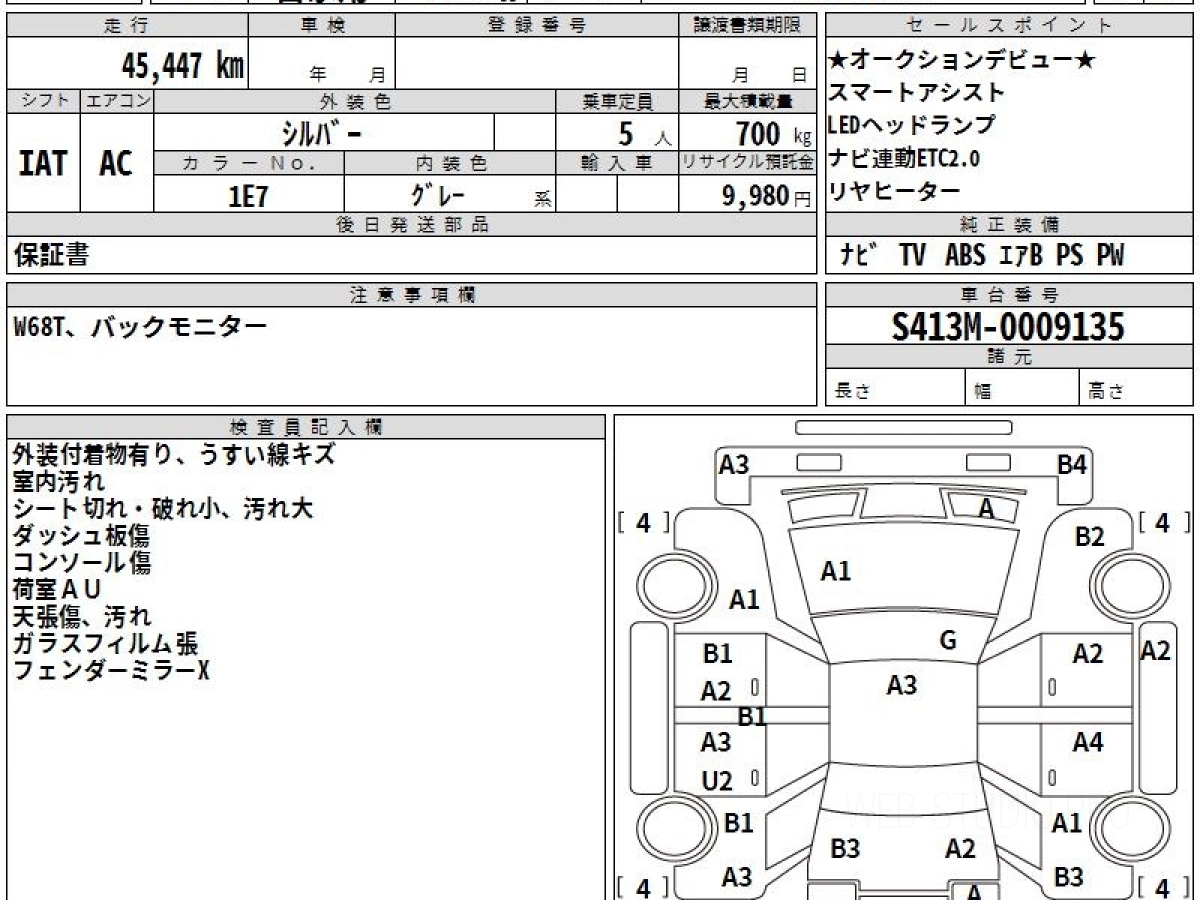1200x900 pixels.
Task: Click the 後日発送部品 header
Action: pyautogui.click(x=411, y=225)
